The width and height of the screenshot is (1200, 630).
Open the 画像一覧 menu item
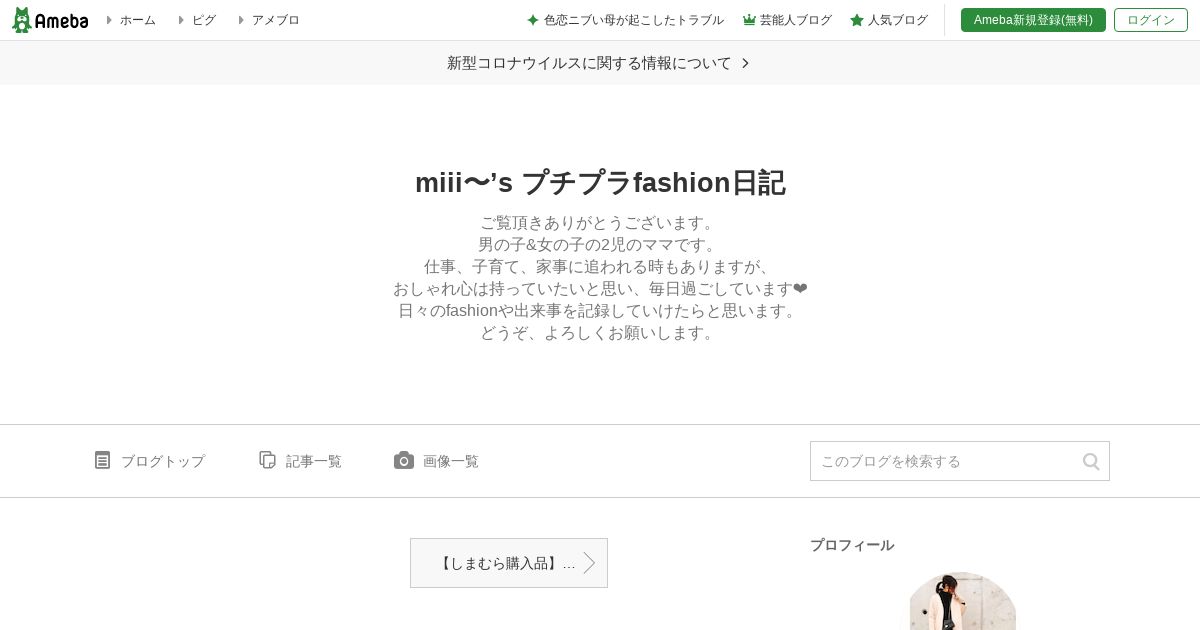(x=437, y=461)
